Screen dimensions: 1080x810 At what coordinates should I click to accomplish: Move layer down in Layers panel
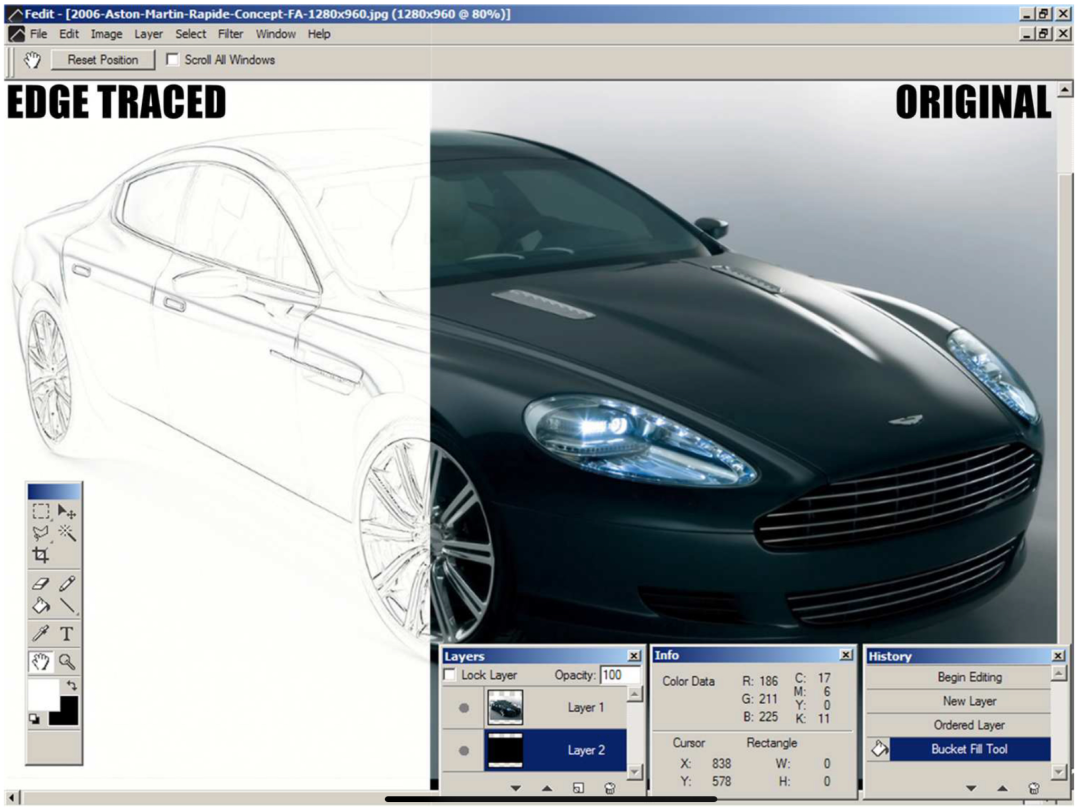pos(516,788)
